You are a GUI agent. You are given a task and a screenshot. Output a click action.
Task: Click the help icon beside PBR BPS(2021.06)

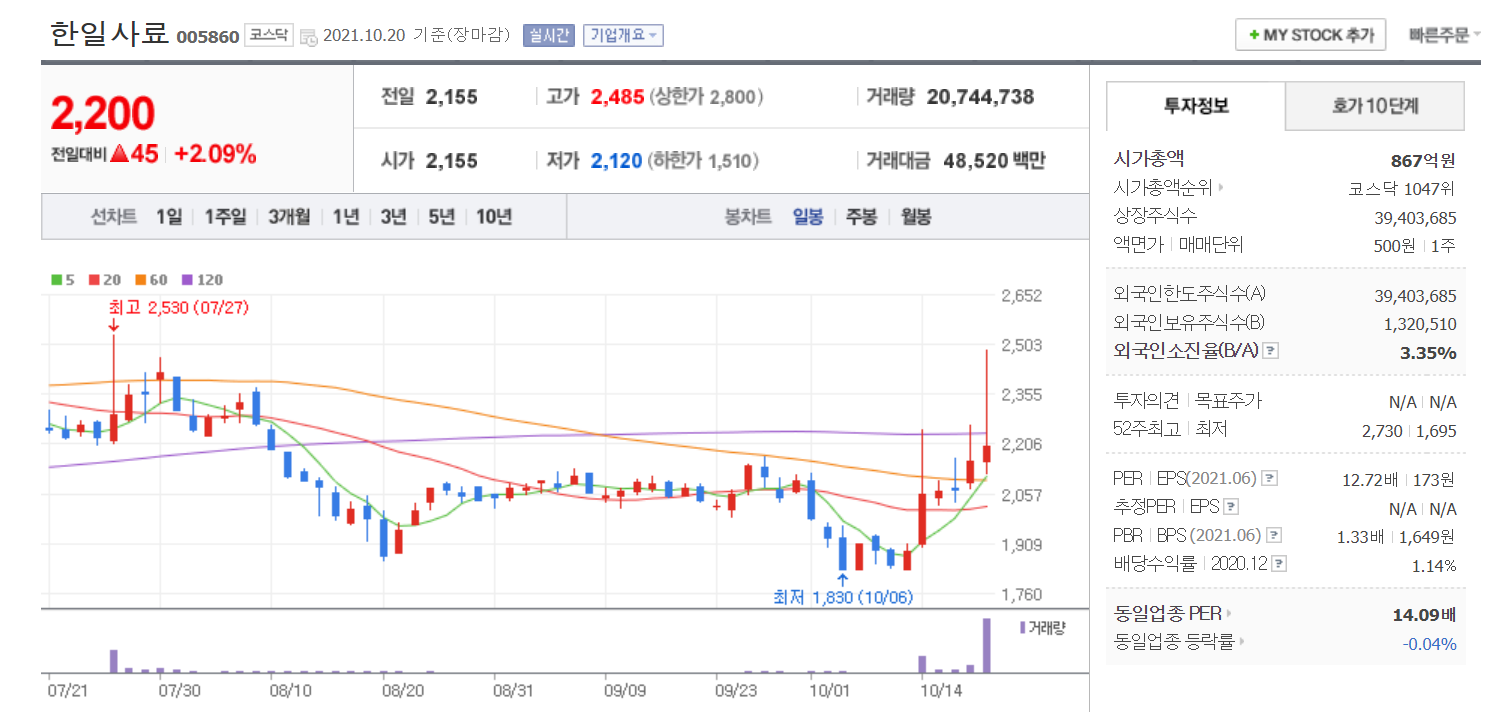(1274, 536)
